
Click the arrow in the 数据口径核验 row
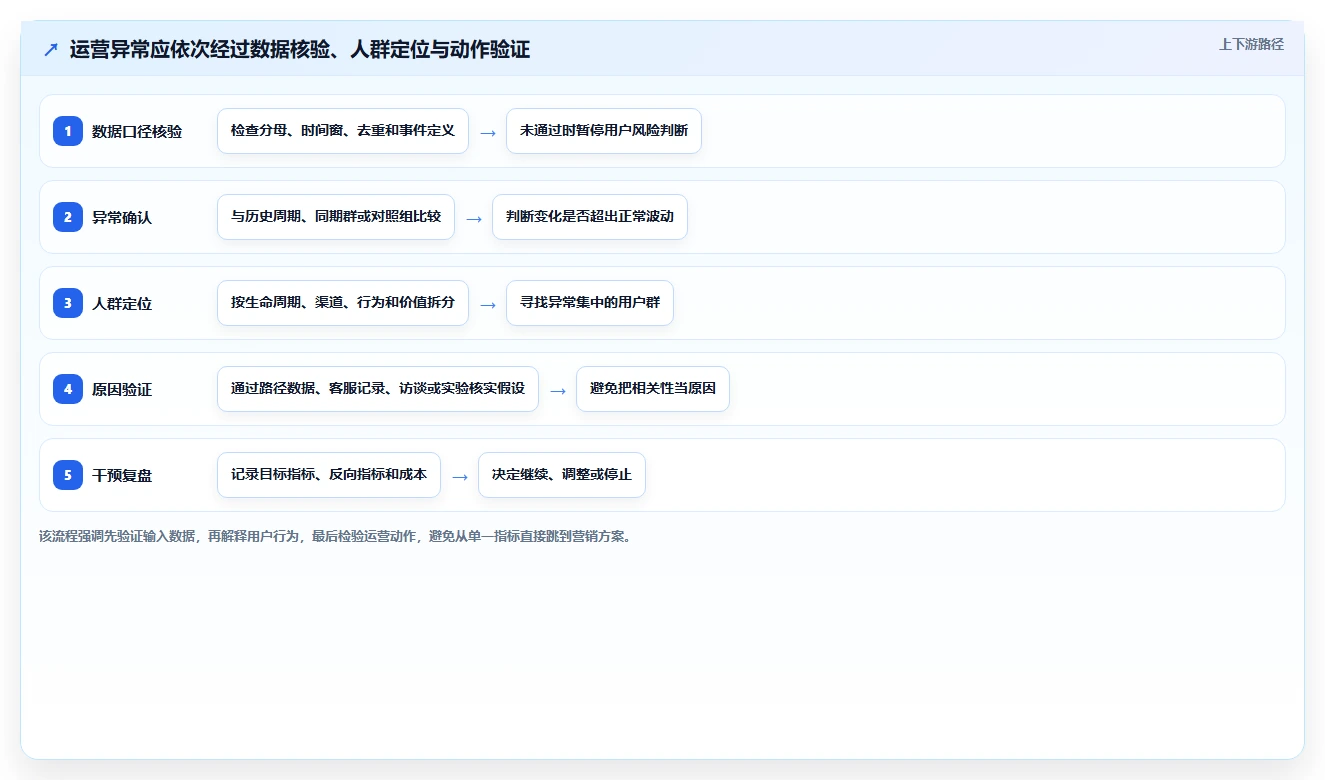488,132
